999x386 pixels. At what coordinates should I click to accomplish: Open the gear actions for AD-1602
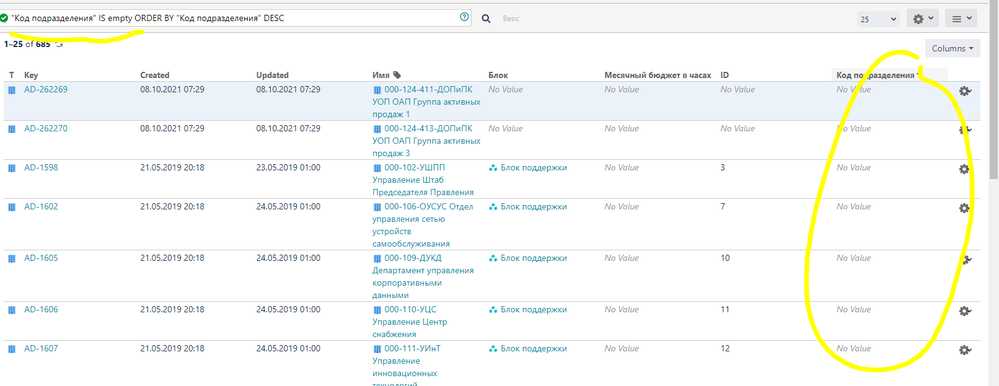(964, 208)
